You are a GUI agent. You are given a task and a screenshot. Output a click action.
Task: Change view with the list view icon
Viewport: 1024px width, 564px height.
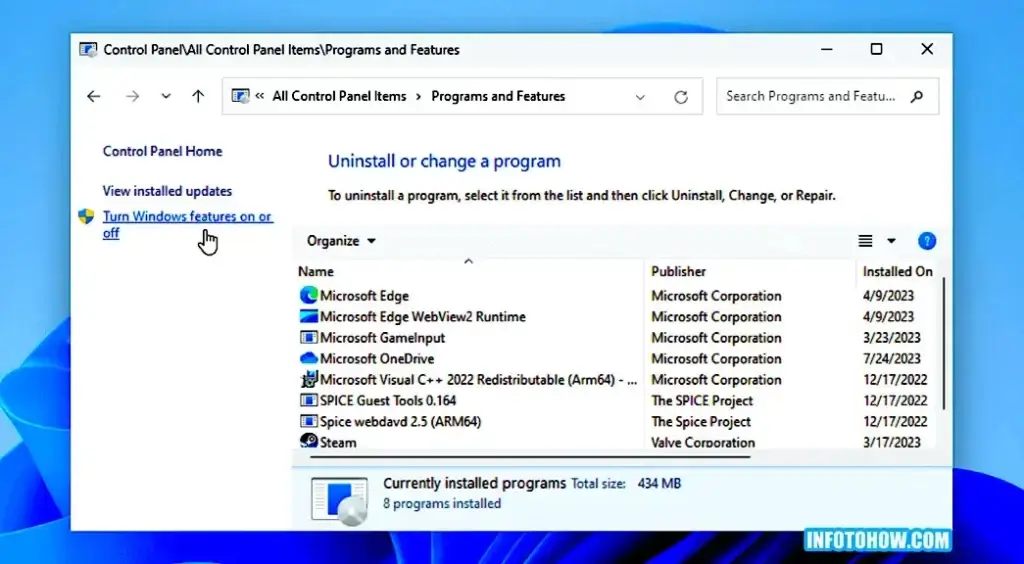(865, 242)
